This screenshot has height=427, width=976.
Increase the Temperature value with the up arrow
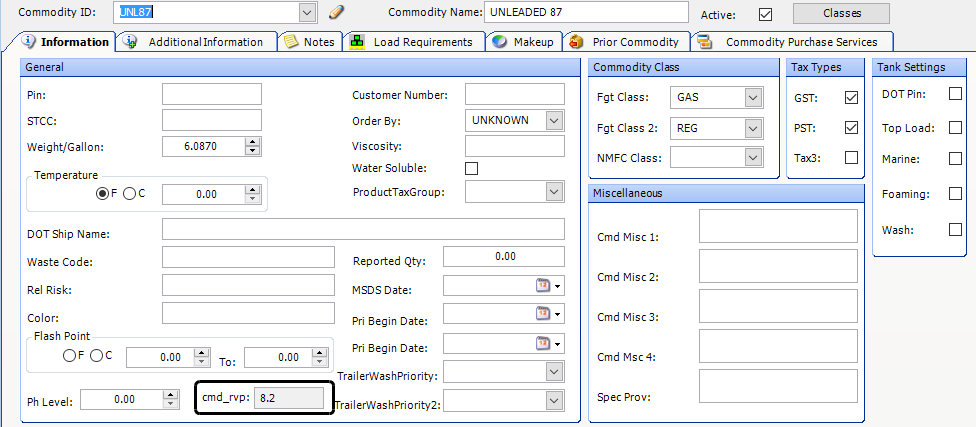(252, 190)
